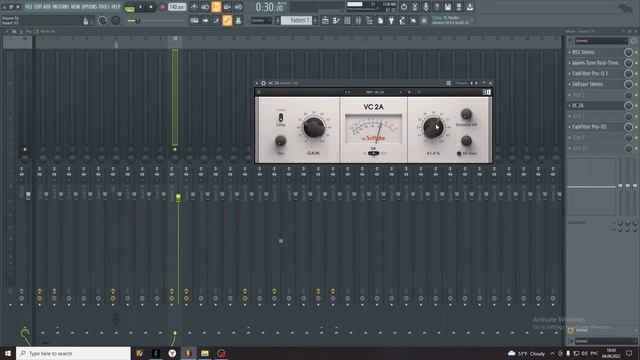Expand the DeEsser Stereo slot arrow

click(x=570, y=84)
